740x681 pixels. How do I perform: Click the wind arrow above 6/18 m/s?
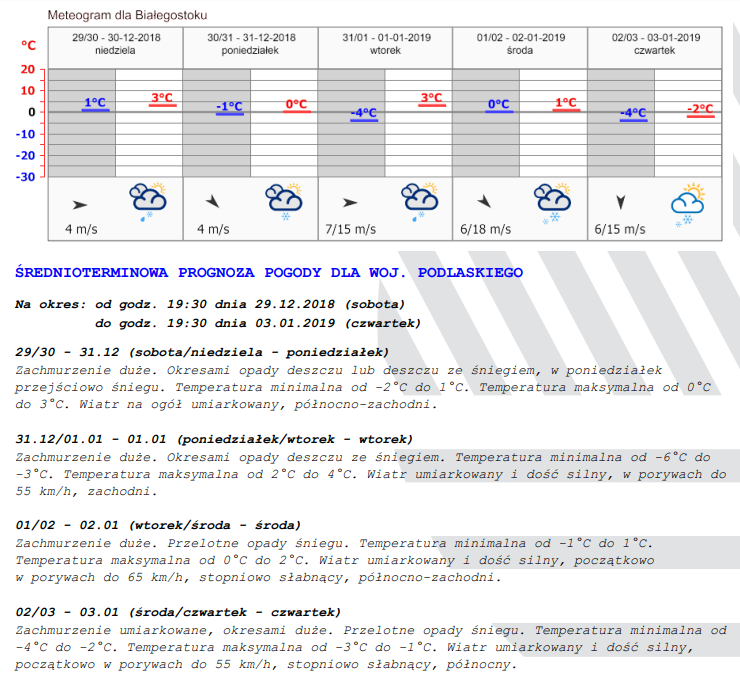(x=485, y=201)
